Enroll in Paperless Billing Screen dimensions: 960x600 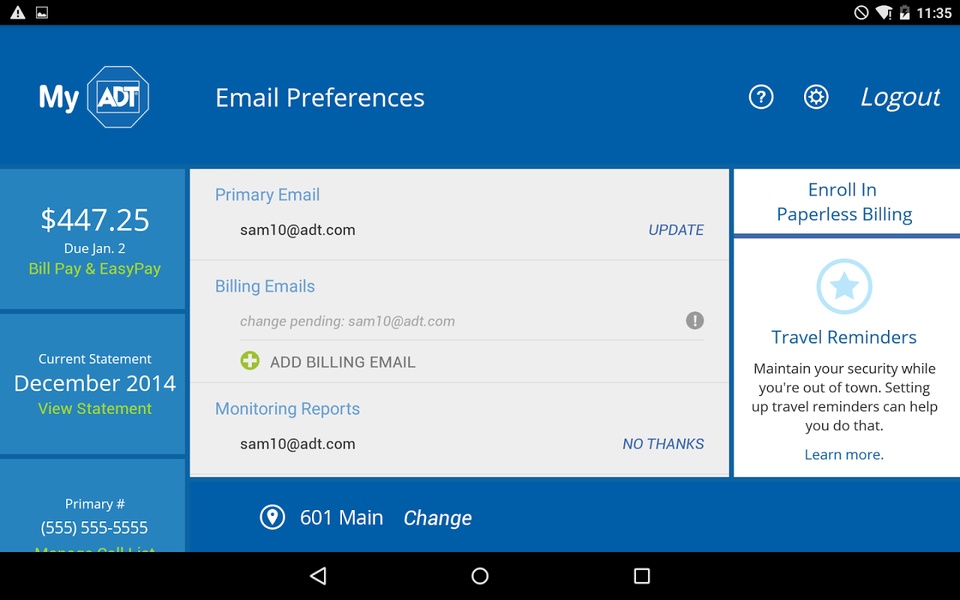click(x=844, y=202)
